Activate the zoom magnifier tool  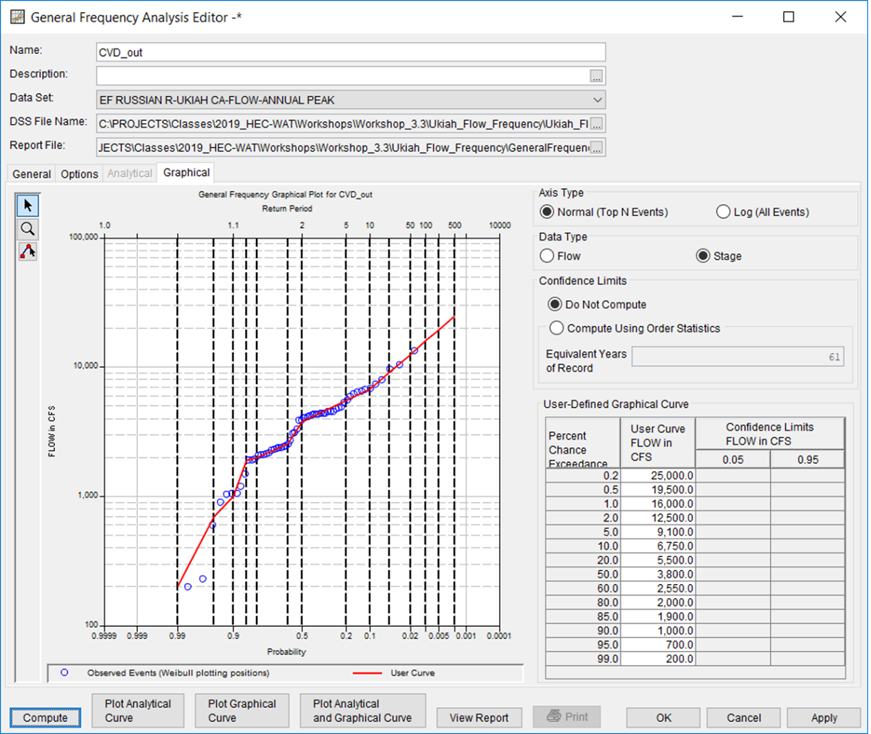click(27, 231)
